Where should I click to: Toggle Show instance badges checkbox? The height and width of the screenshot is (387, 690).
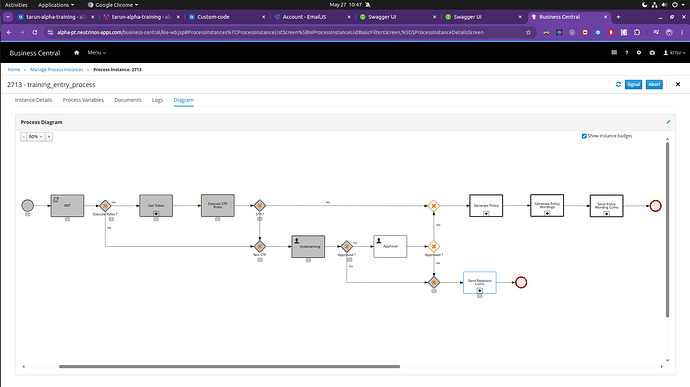584,136
